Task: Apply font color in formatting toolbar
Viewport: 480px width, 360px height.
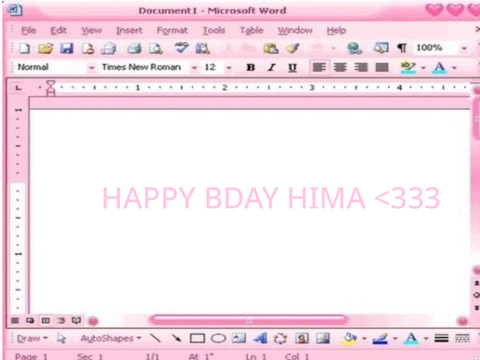Action: 439,68
